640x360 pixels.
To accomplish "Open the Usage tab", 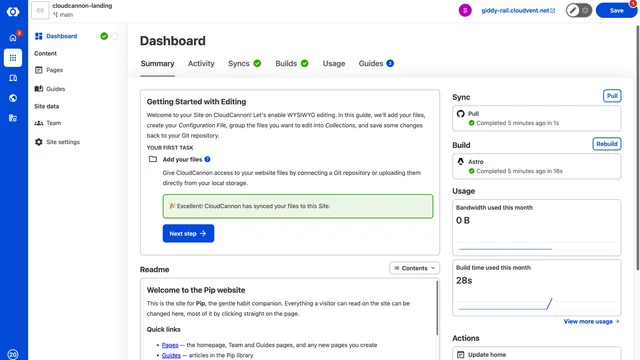I will point(334,64).
